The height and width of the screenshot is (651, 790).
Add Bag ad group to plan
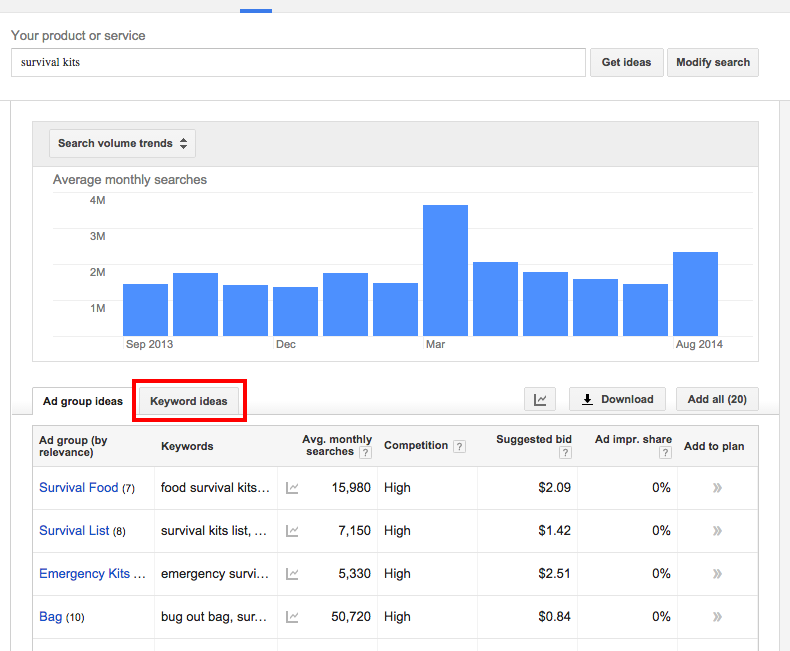pos(717,617)
